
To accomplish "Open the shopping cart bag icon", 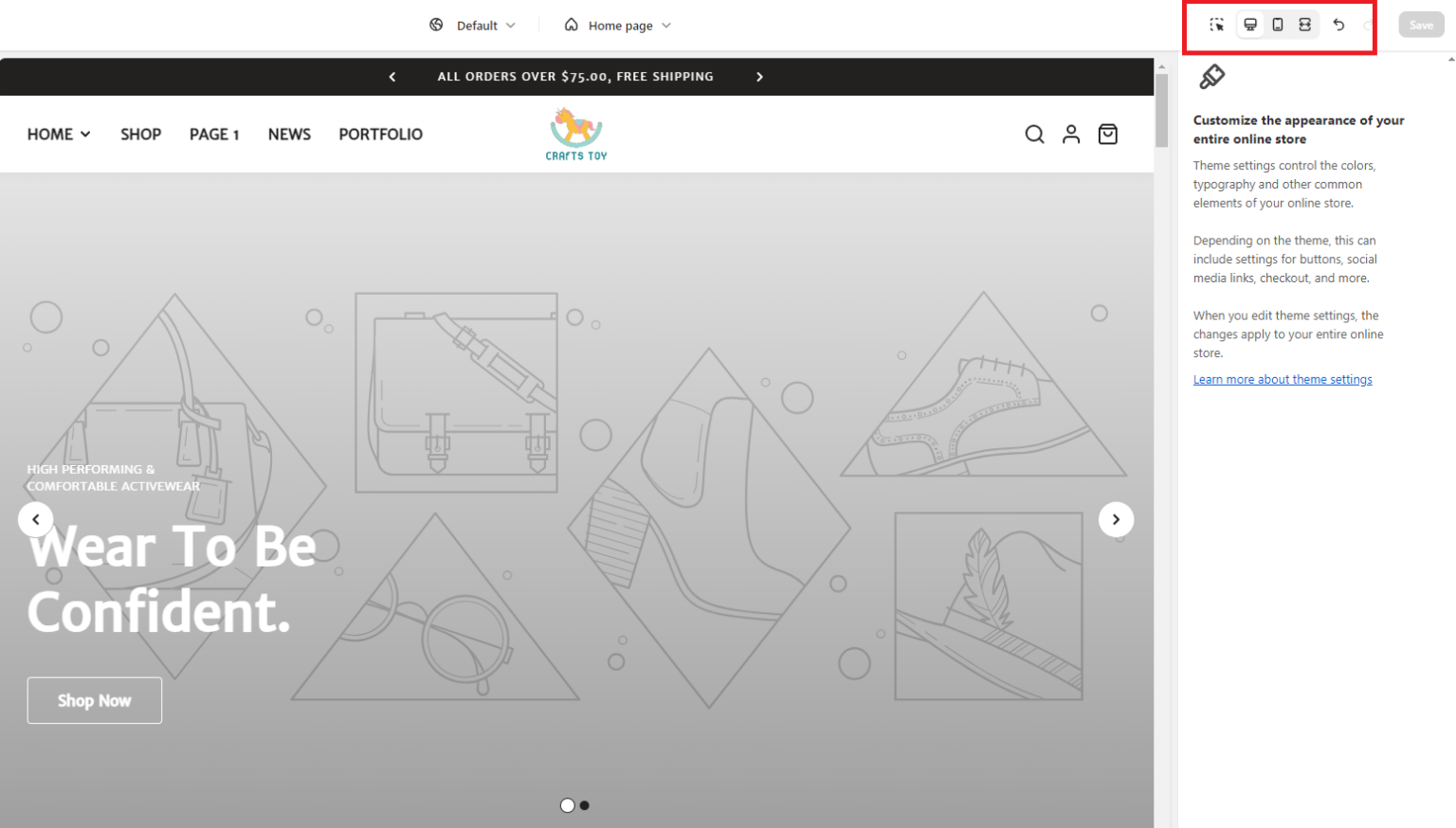I will (1107, 135).
